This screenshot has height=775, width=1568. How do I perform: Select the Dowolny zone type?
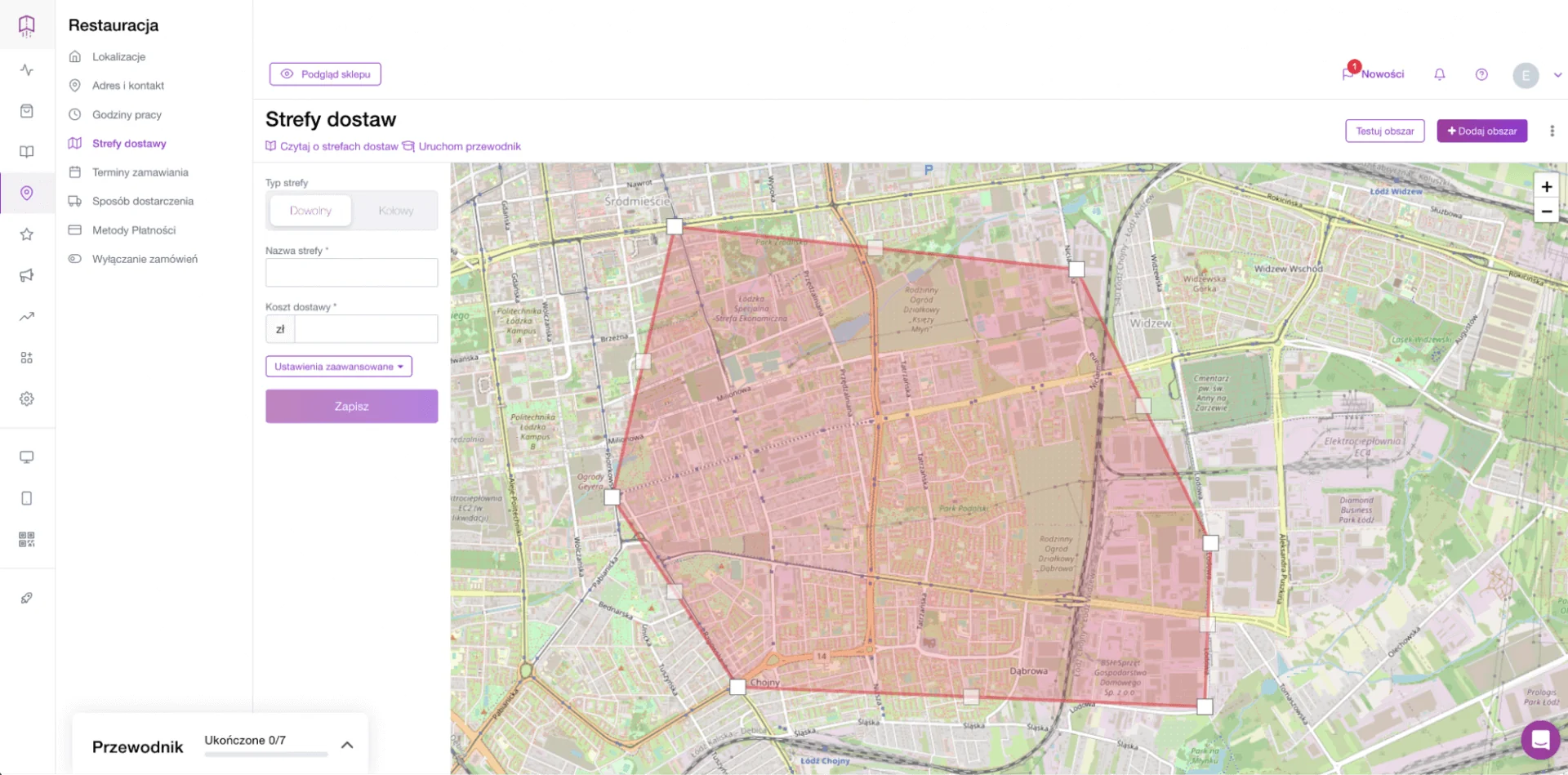click(x=310, y=211)
